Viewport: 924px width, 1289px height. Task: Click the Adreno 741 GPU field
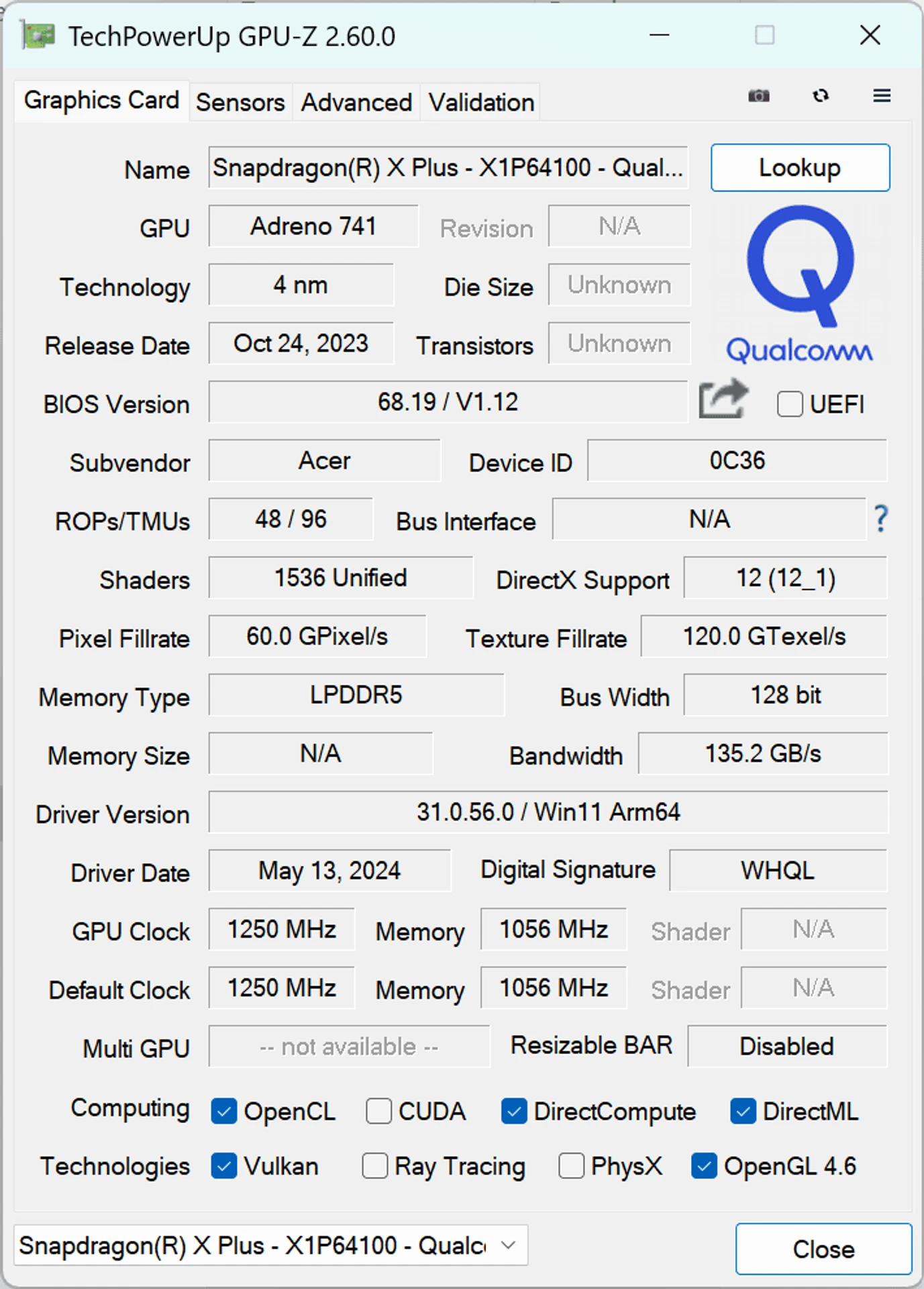(313, 226)
